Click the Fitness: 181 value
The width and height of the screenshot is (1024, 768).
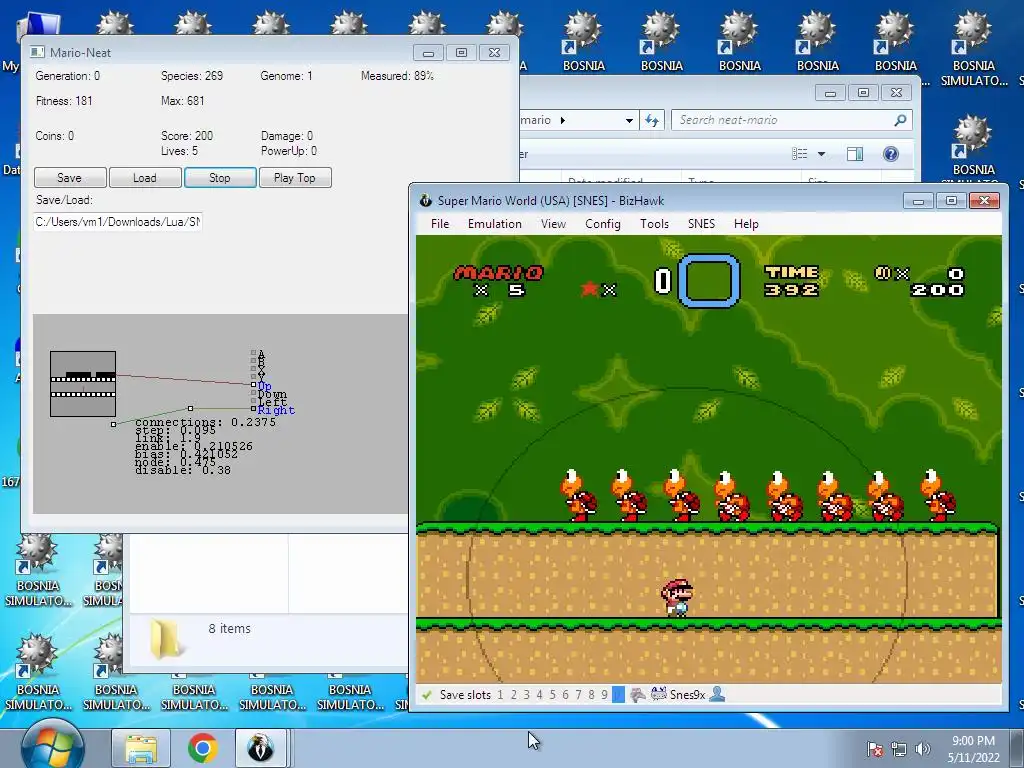64,101
